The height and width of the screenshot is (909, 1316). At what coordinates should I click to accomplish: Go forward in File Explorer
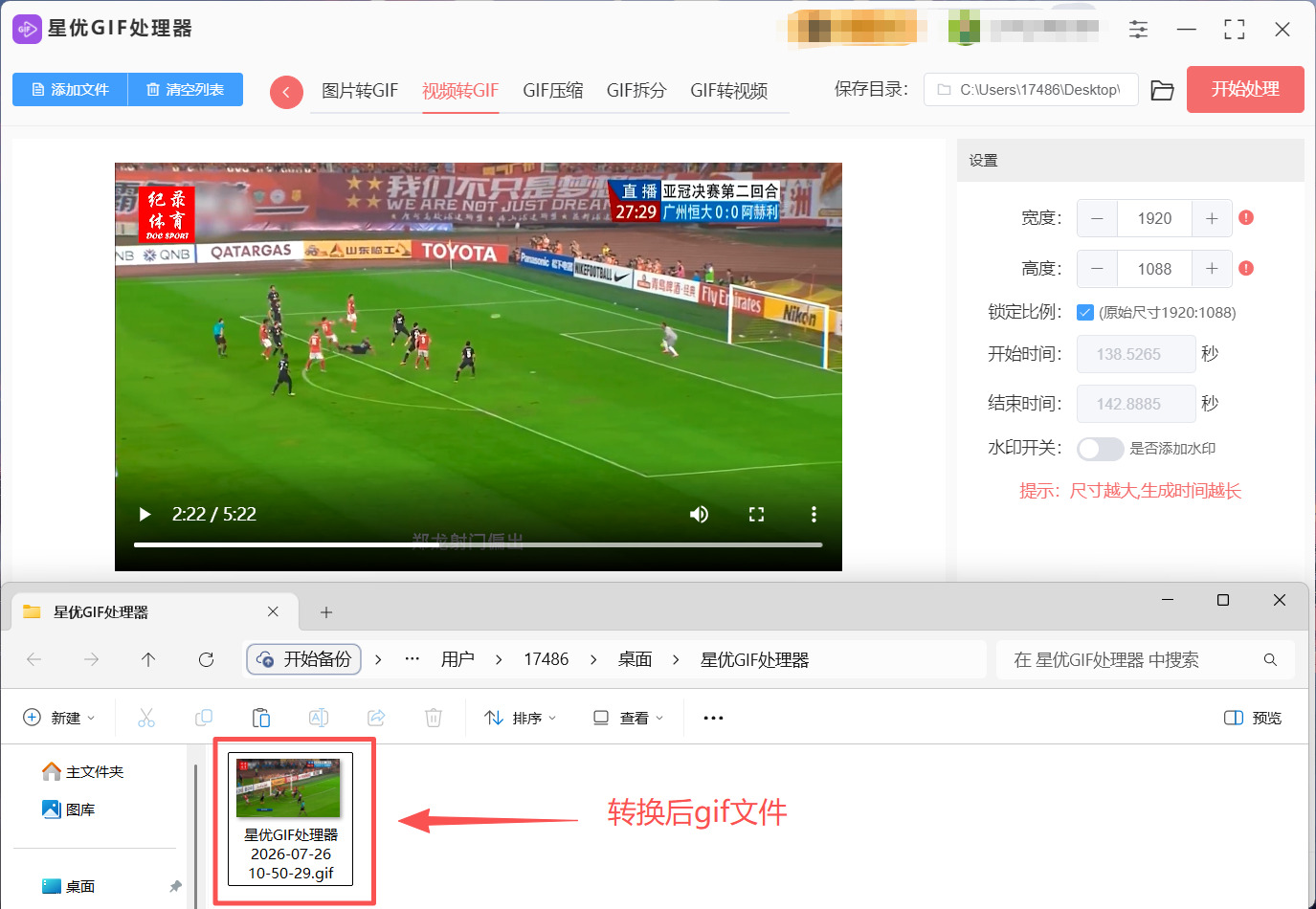[91, 659]
